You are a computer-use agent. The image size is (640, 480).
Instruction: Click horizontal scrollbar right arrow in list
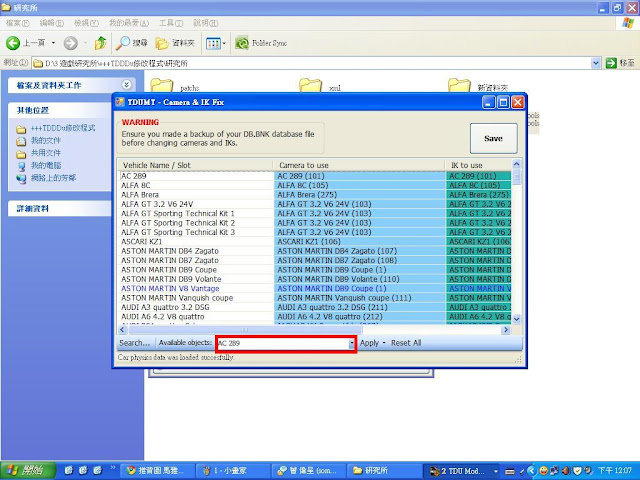(x=506, y=329)
